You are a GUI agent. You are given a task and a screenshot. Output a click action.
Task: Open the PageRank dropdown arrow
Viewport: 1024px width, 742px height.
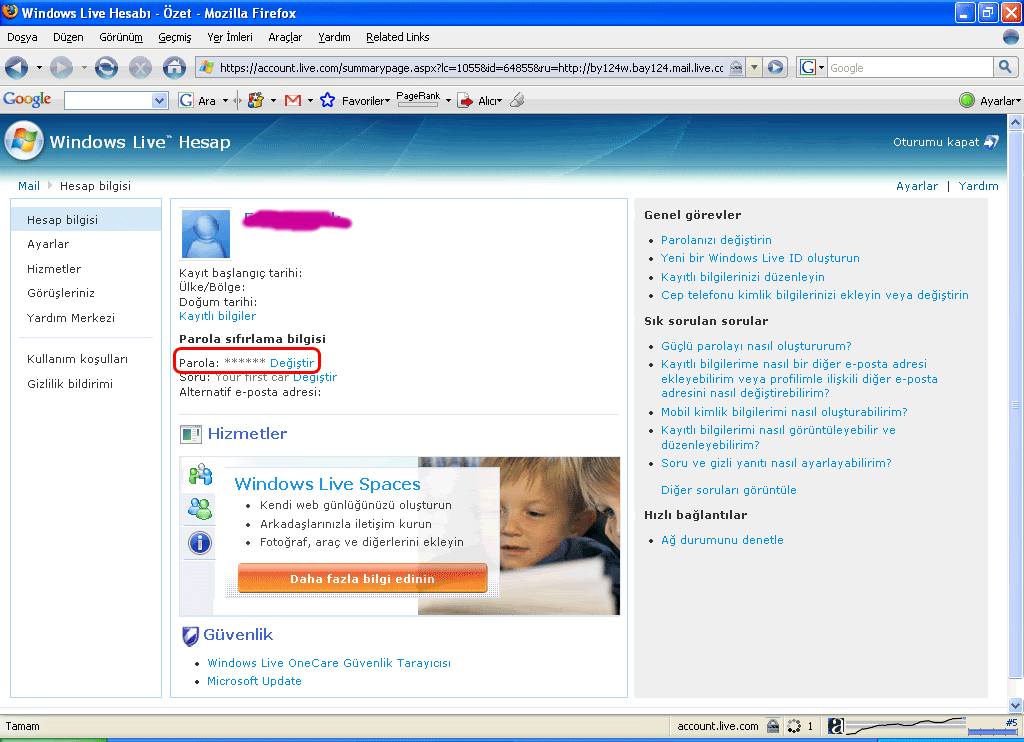pos(448,101)
